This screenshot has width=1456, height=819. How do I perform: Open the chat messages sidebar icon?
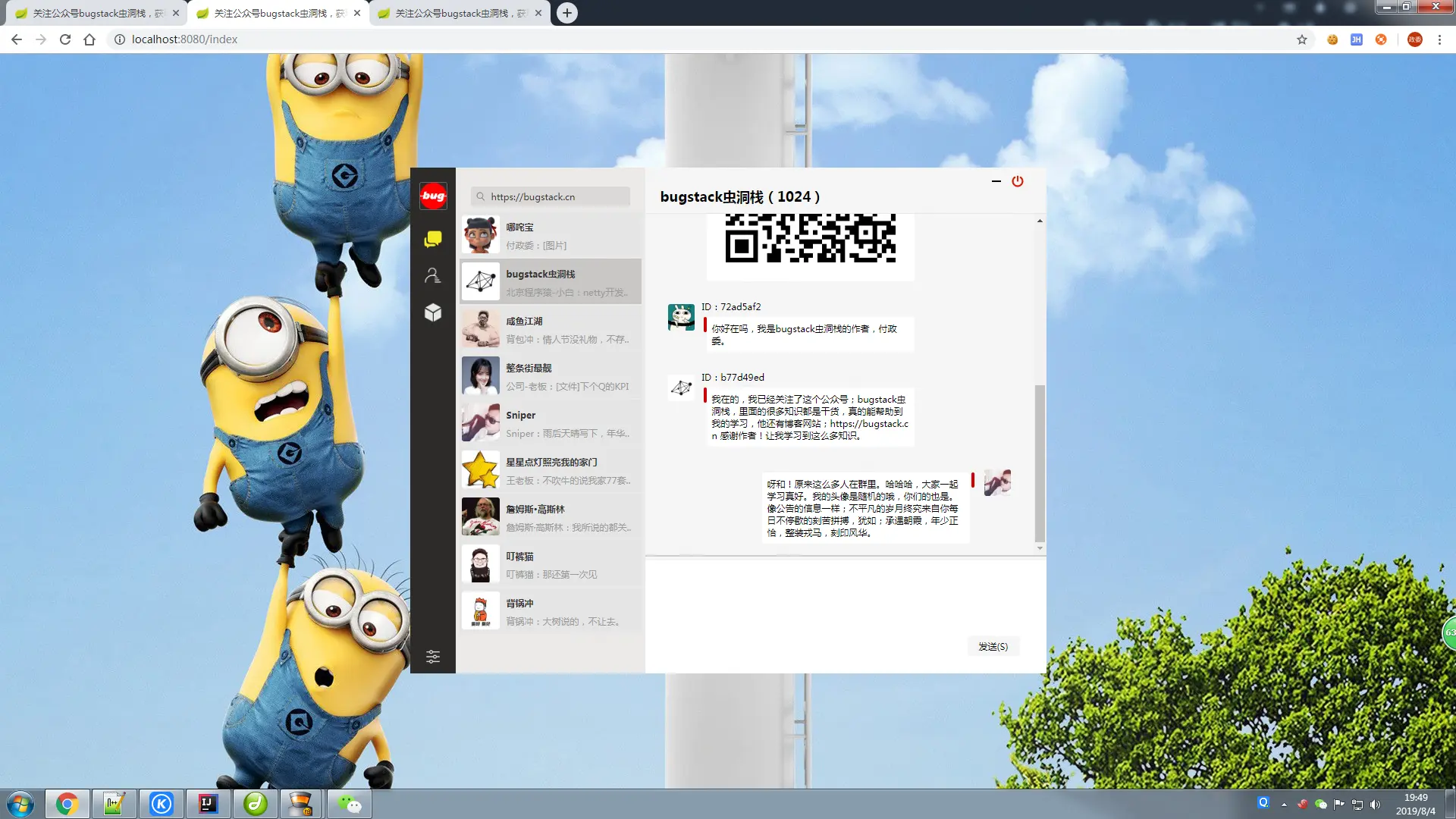click(x=433, y=240)
